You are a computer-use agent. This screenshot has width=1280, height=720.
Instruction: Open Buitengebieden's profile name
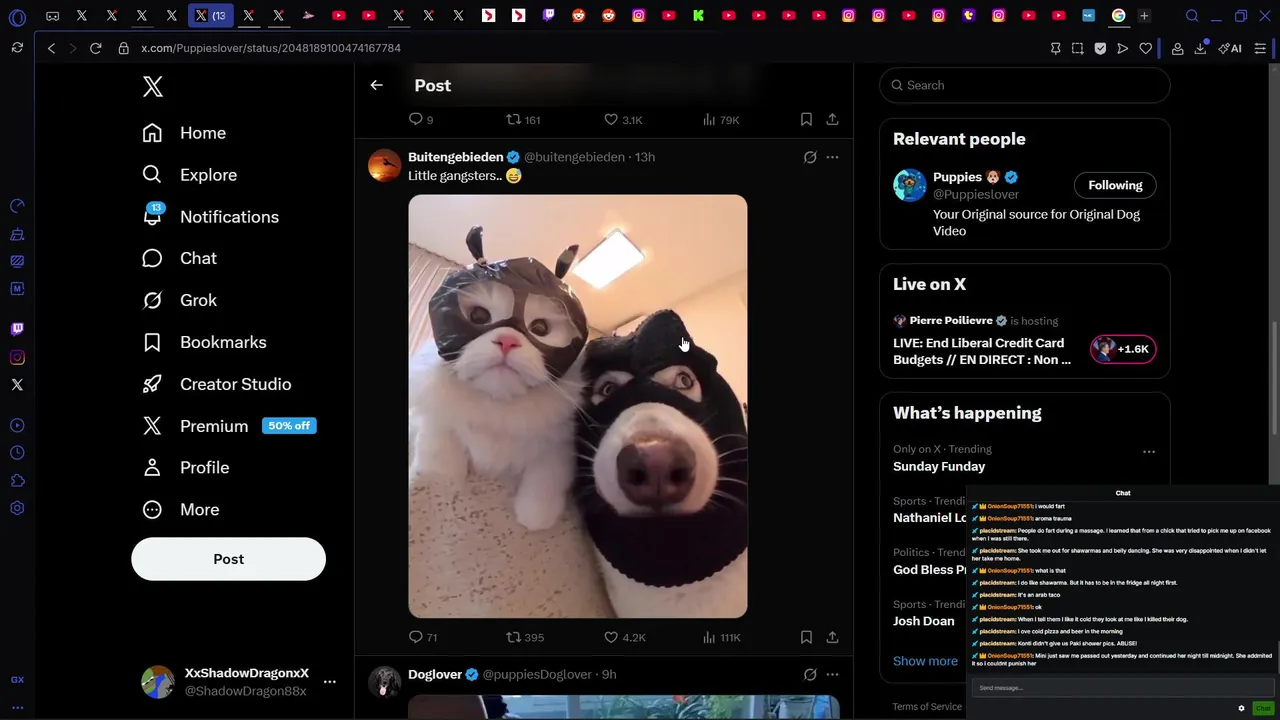(x=455, y=157)
